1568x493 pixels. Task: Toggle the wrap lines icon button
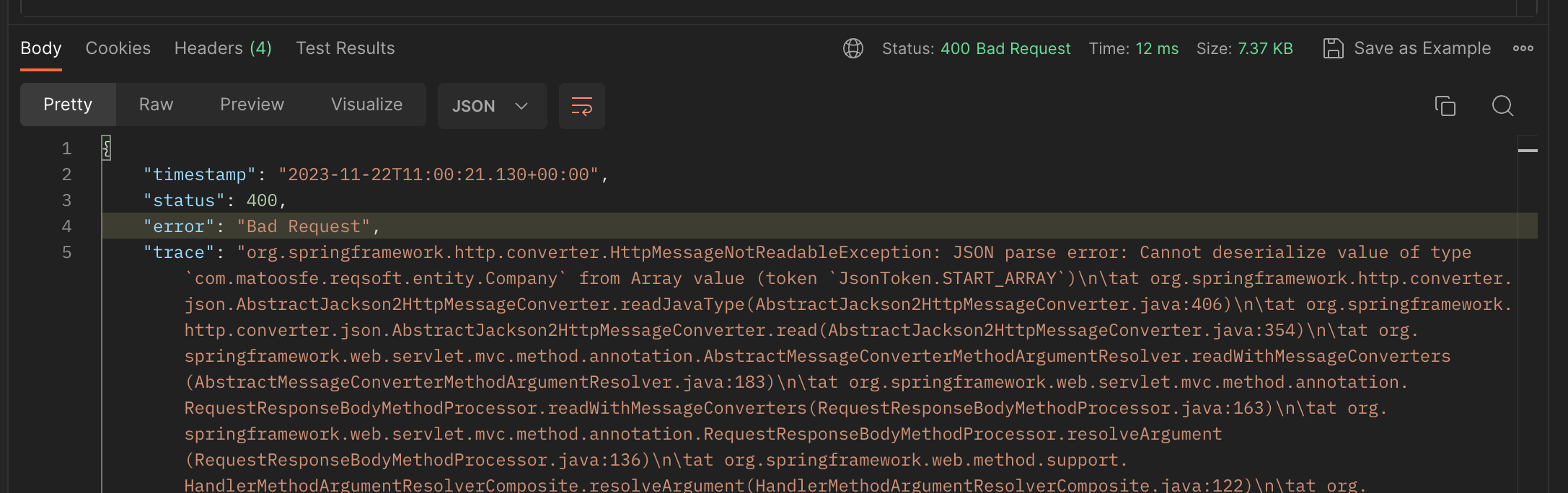[581, 106]
